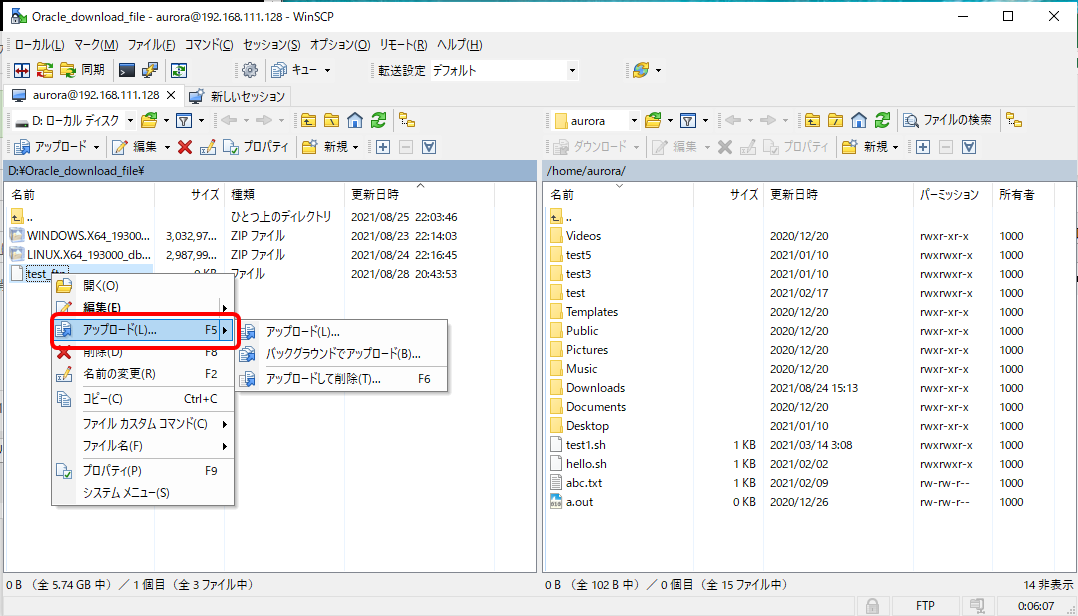
Task: Go to local root directory icon
Action: coord(331,121)
